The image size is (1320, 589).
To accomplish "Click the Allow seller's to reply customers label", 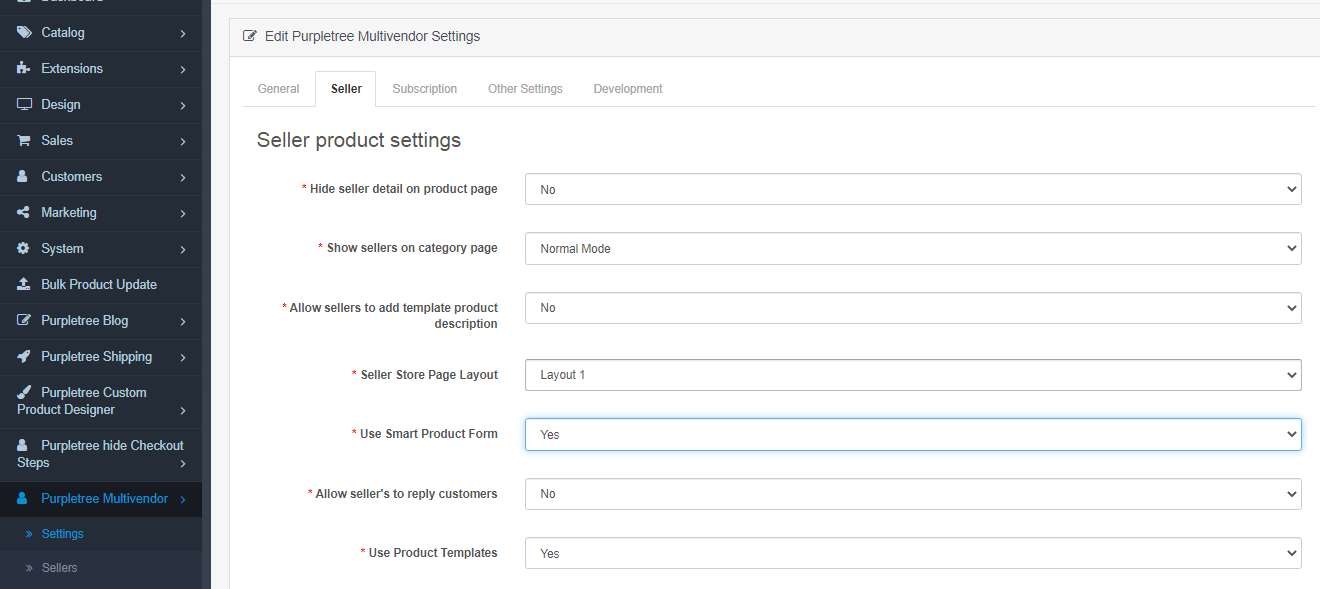I will pyautogui.click(x=406, y=494).
